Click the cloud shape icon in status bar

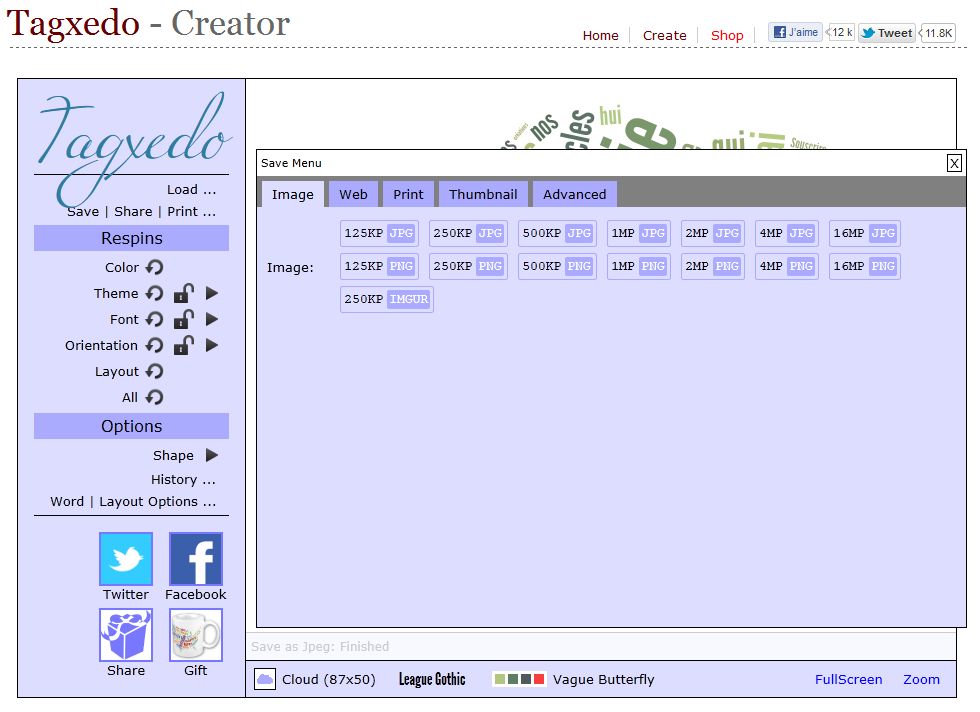tap(265, 679)
